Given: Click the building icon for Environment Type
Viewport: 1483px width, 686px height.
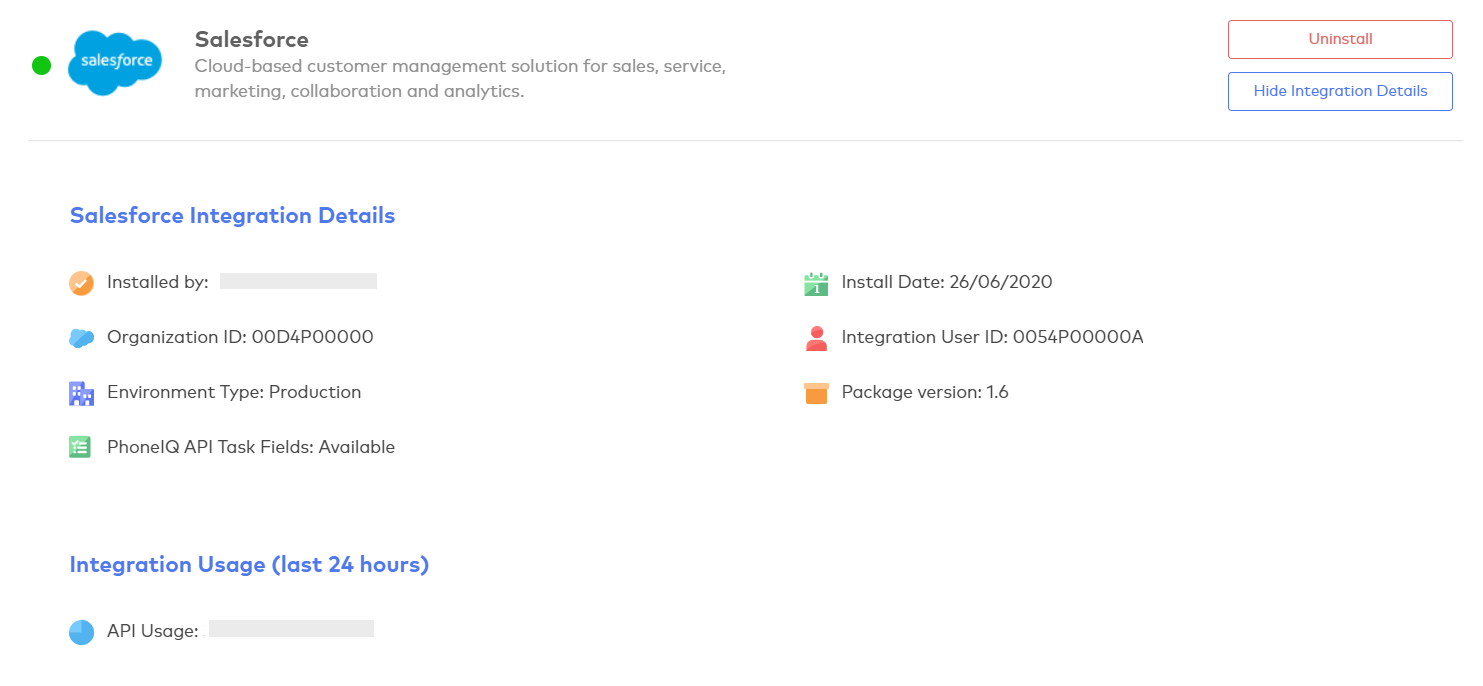Looking at the screenshot, I should [x=81, y=393].
